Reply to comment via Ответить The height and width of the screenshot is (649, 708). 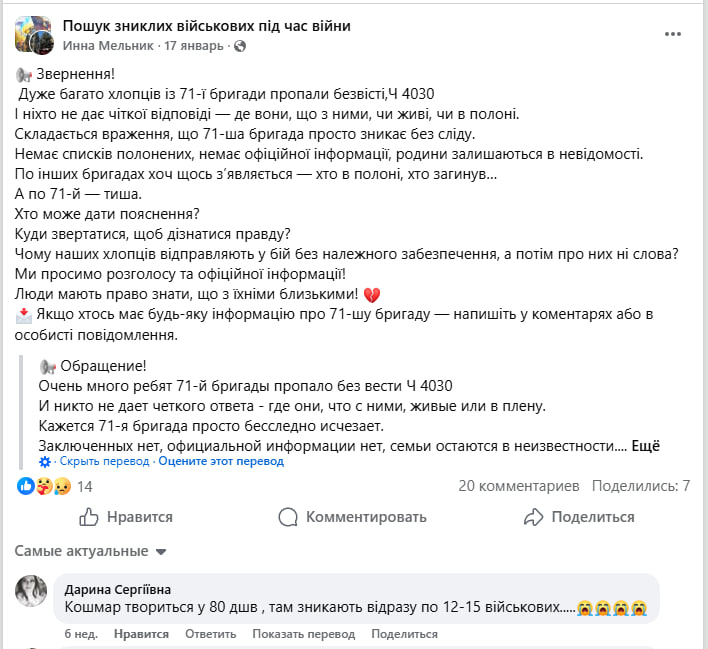[205, 634]
